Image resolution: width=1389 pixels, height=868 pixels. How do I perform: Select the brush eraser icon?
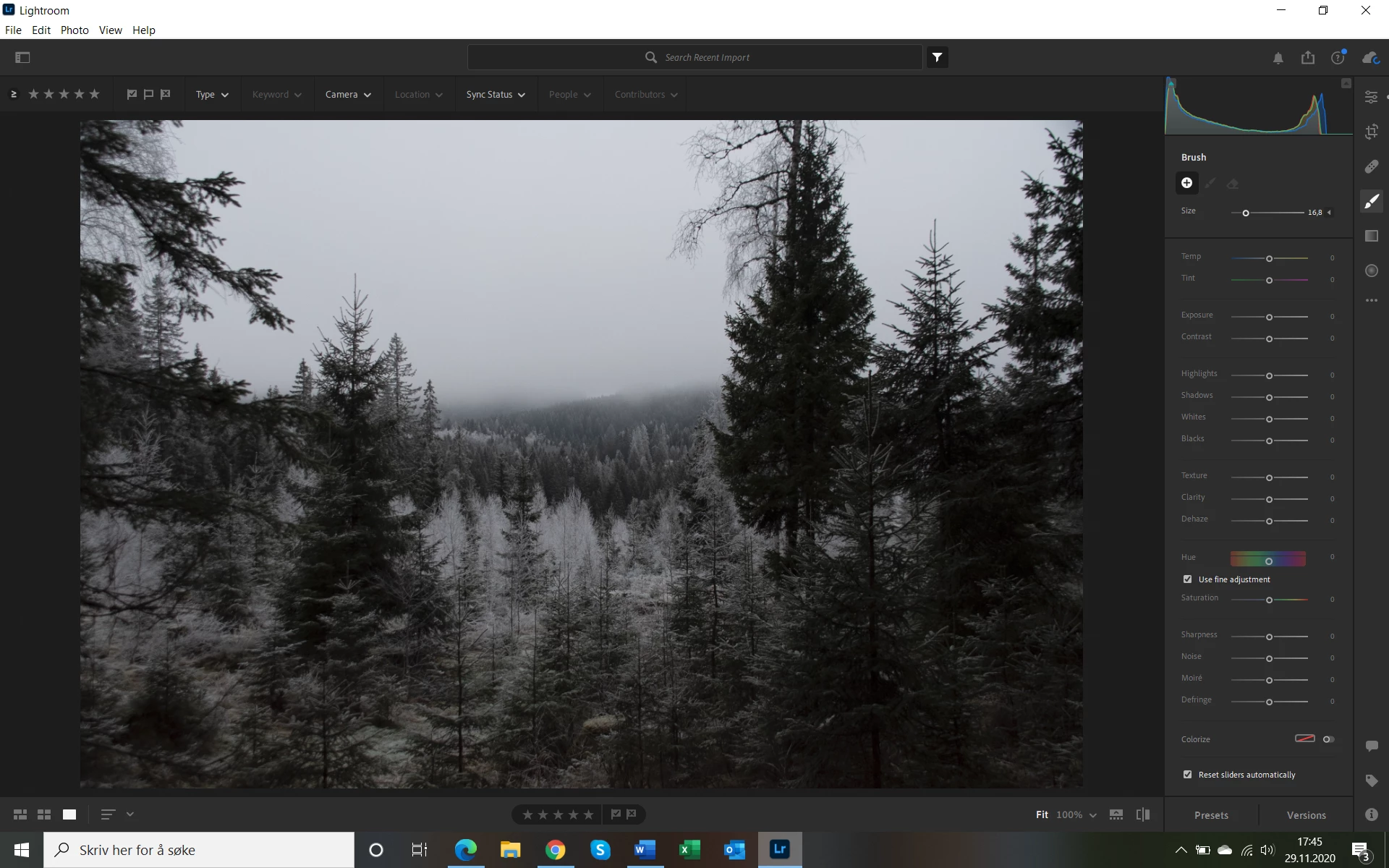[1233, 184]
